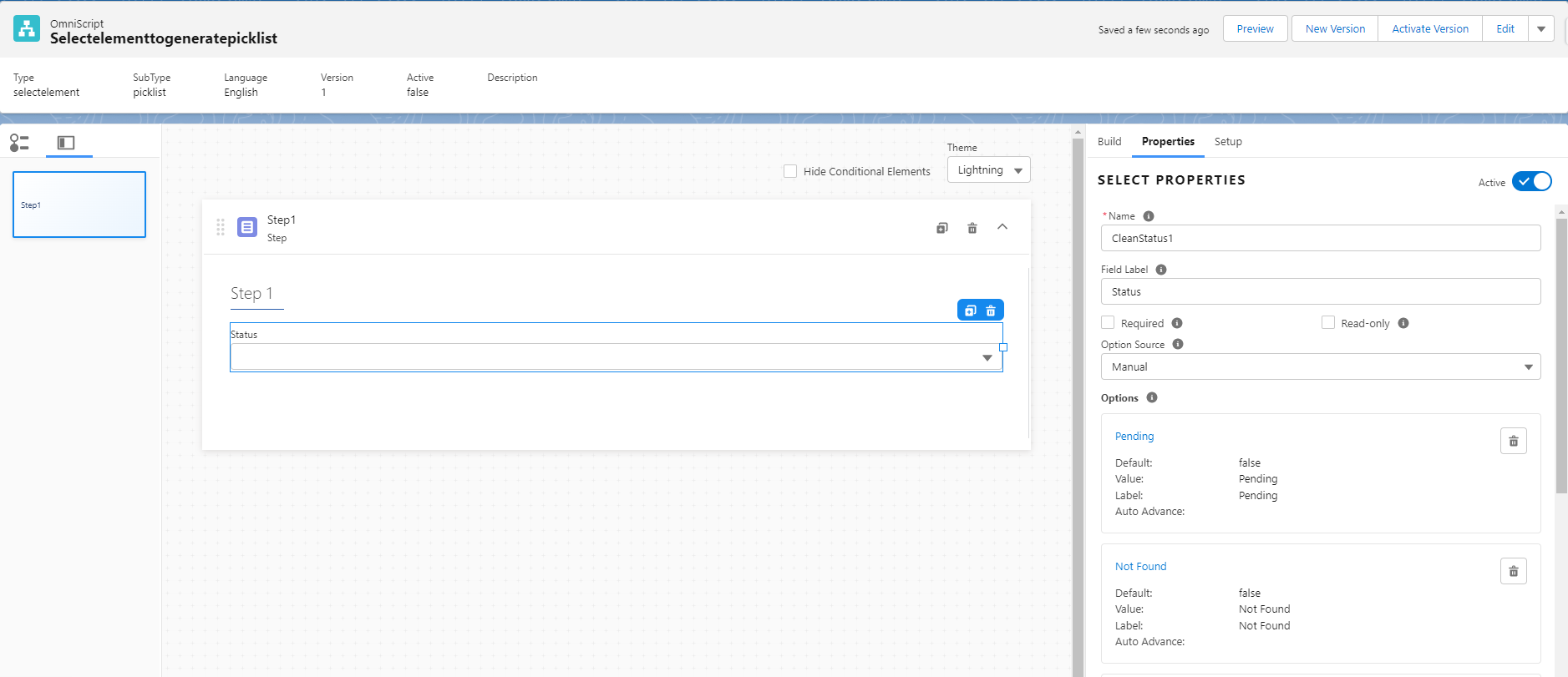This screenshot has width=1568, height=677.
Task: Delete the Pending option
Action: point(1513,441)
